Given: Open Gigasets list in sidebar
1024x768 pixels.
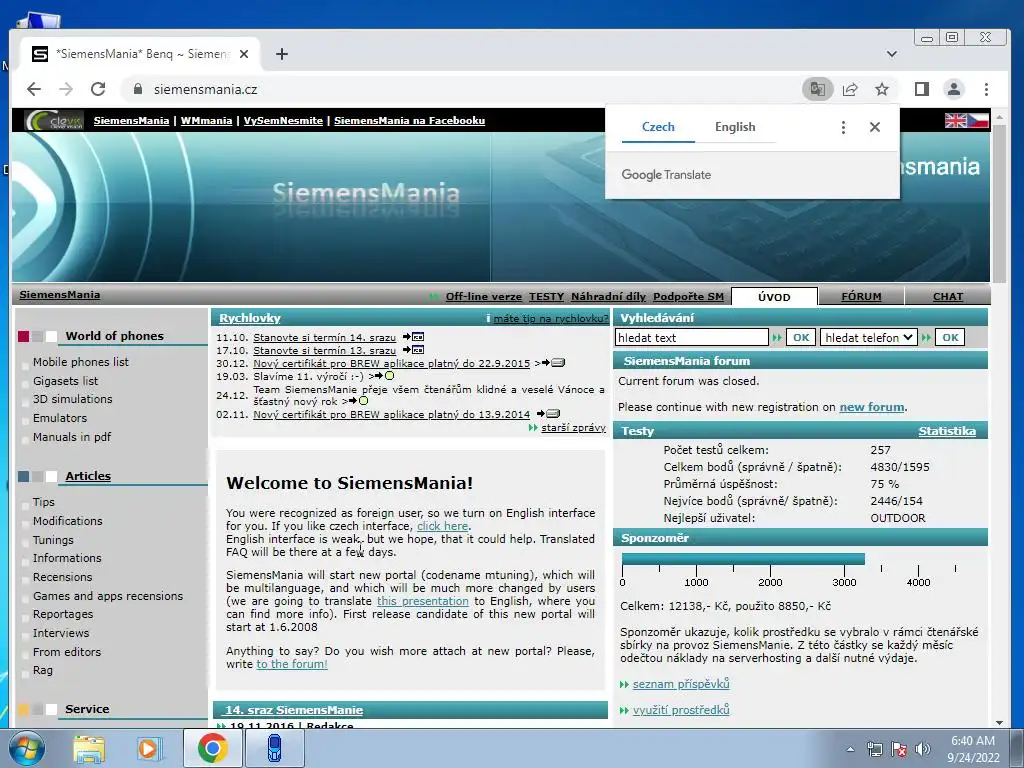Looking at the screenshot, I should pos(65,381).
